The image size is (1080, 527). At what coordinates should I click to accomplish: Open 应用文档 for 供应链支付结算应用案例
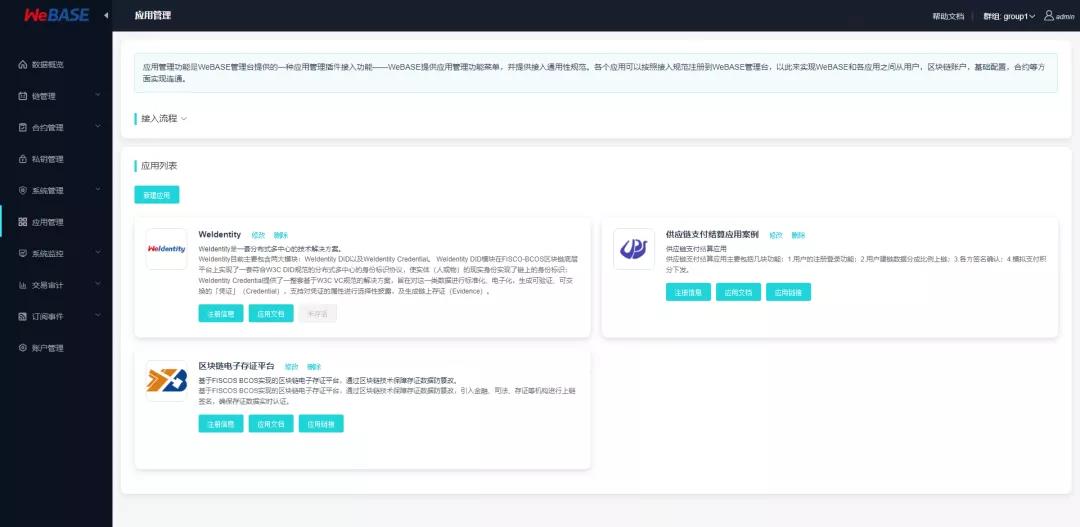(x=738, y=292)
